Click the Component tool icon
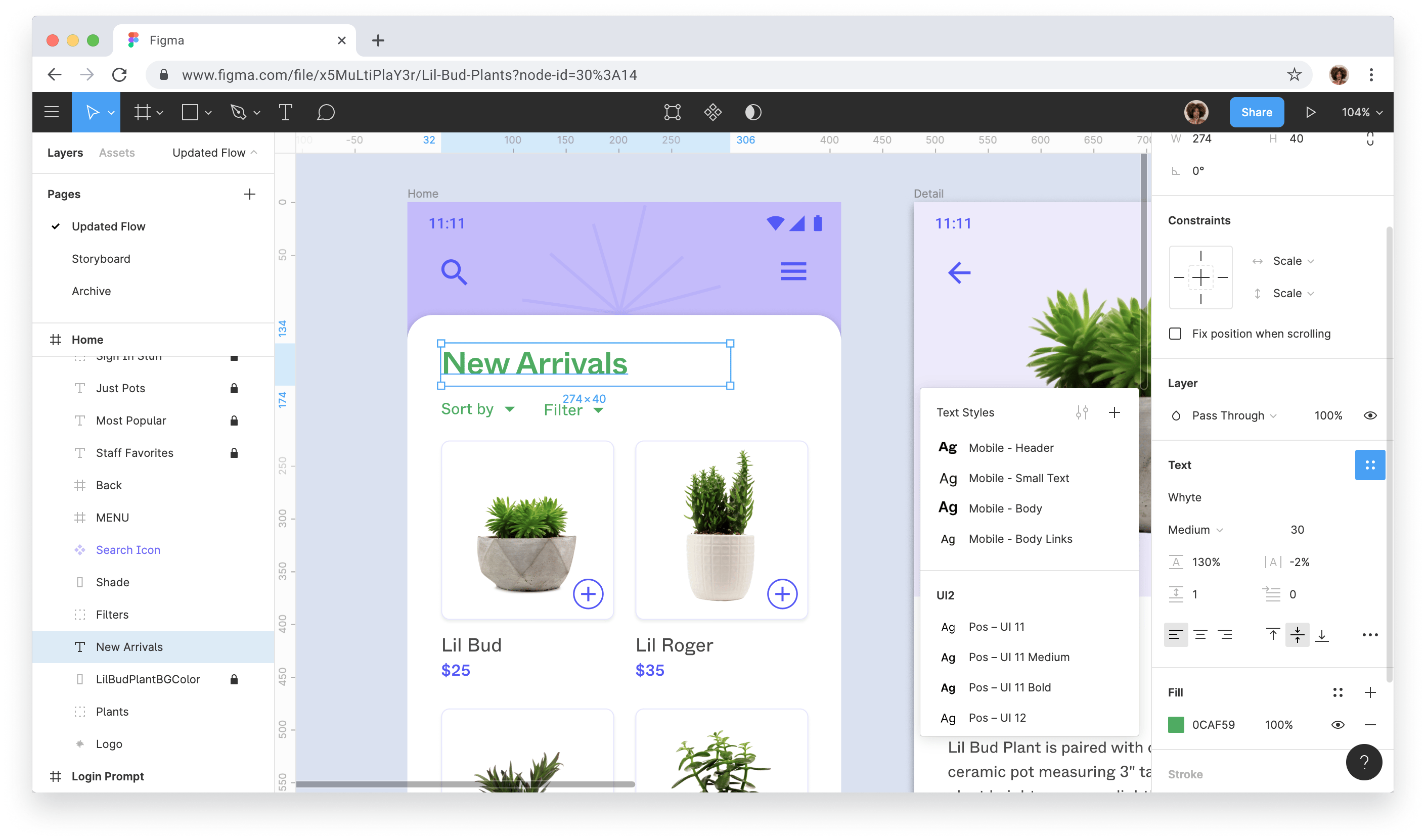Image resolution: width=1426 pixels, height=840 pixels. (714, 111)
